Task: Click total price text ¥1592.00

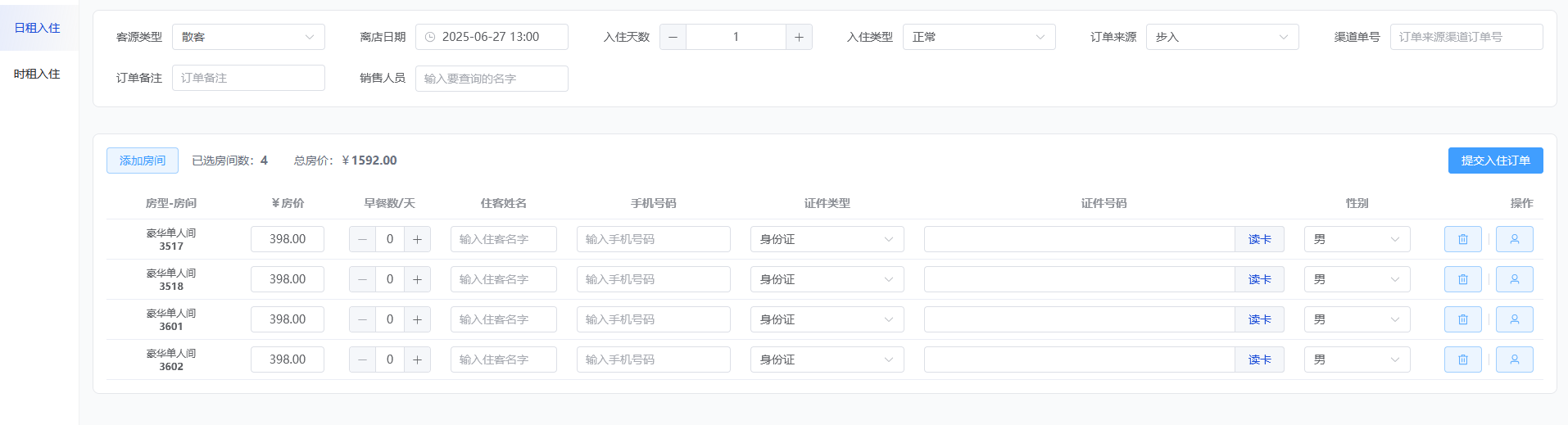Action: 369,161
